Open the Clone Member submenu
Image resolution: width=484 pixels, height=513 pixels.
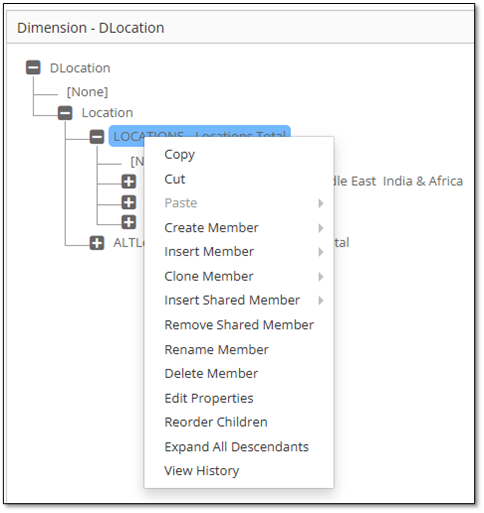point(239,277)
